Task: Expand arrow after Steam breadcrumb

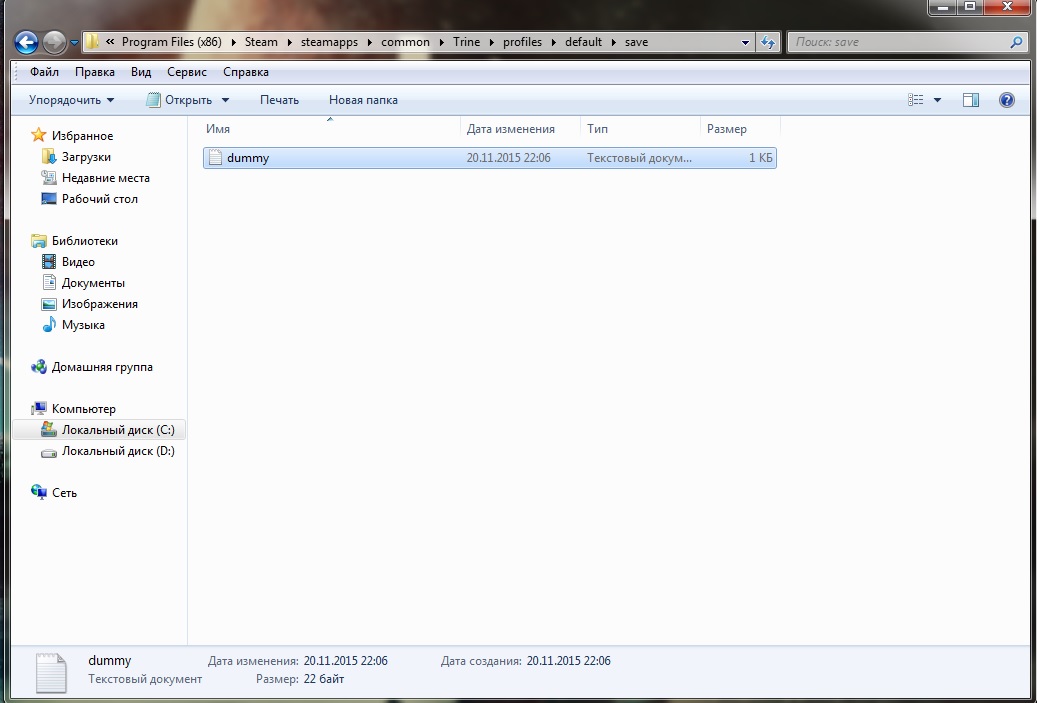Action: click(x=290, y=42)
